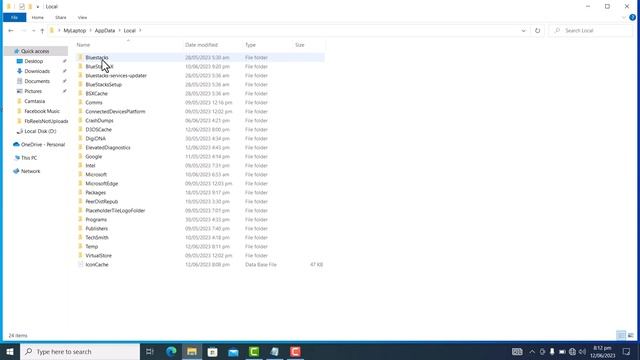The image size is (640, 360).
Task: Open Documents in the navigation pane
Action: pos(37,81)
